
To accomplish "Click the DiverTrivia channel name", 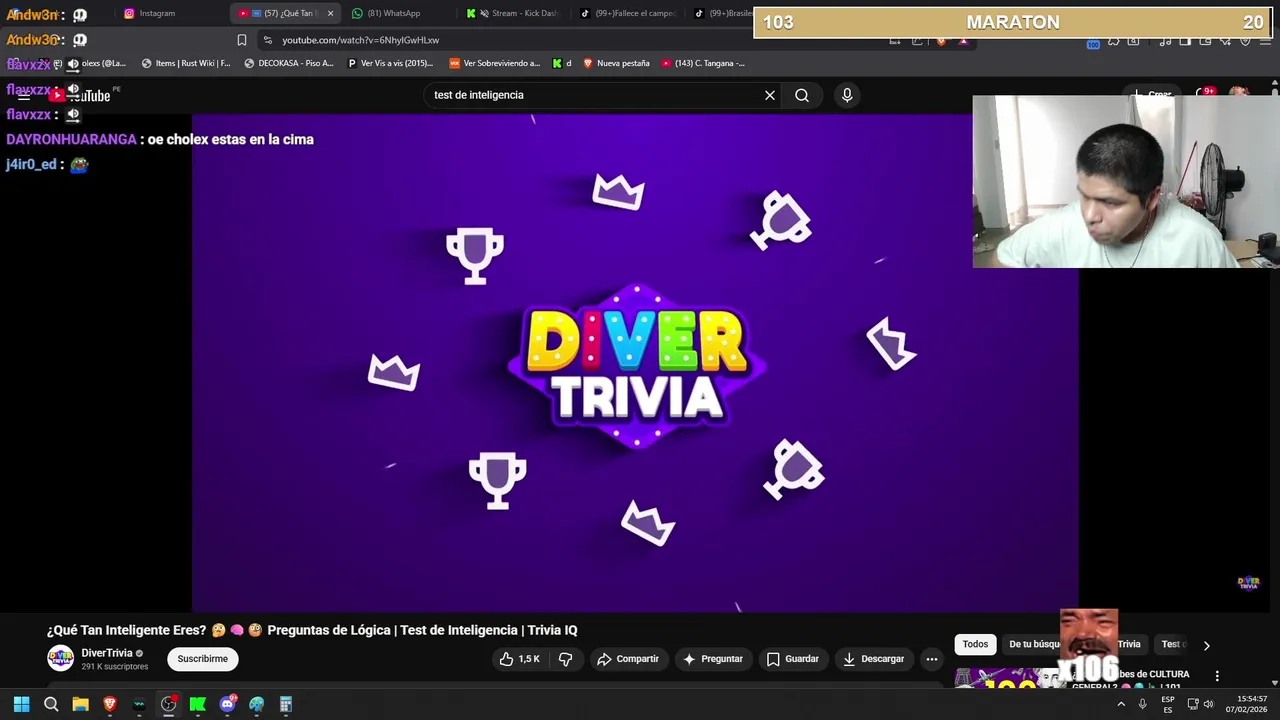I will [x=107, y=653].
